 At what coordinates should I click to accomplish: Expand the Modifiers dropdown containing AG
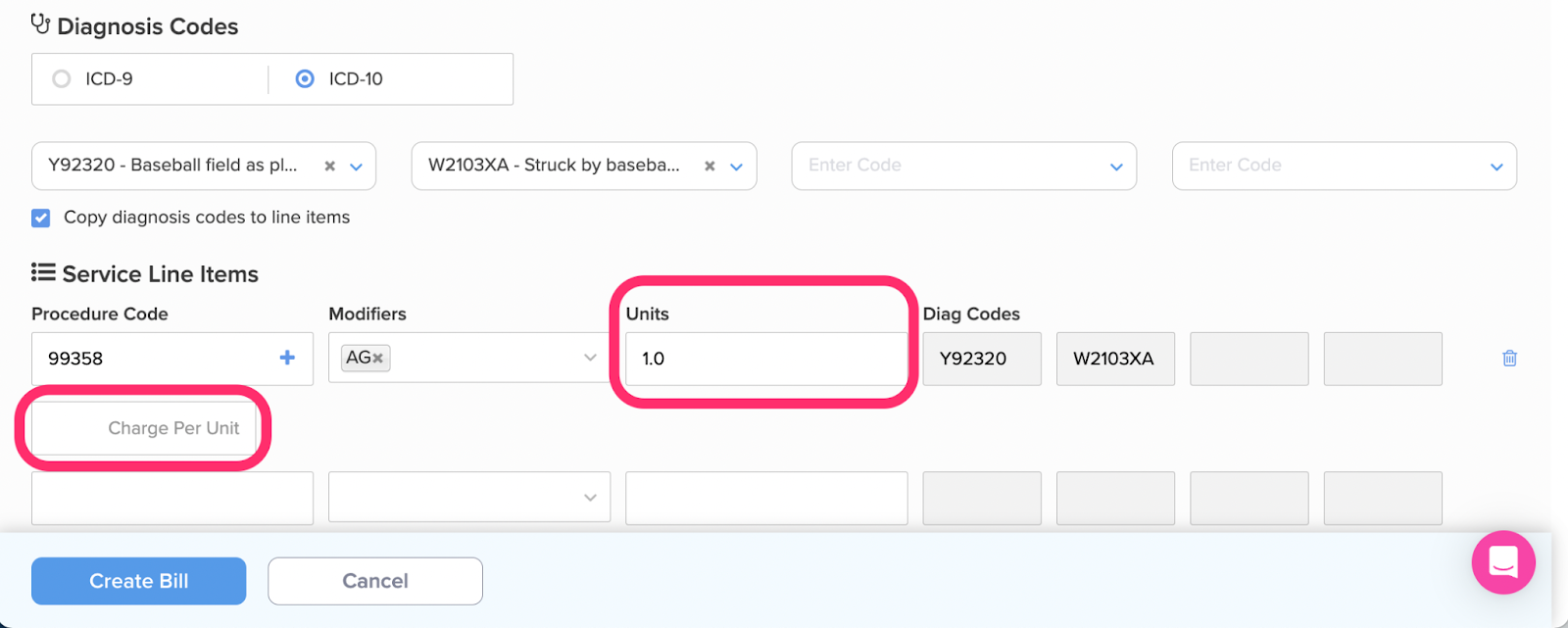pos(590,358)
